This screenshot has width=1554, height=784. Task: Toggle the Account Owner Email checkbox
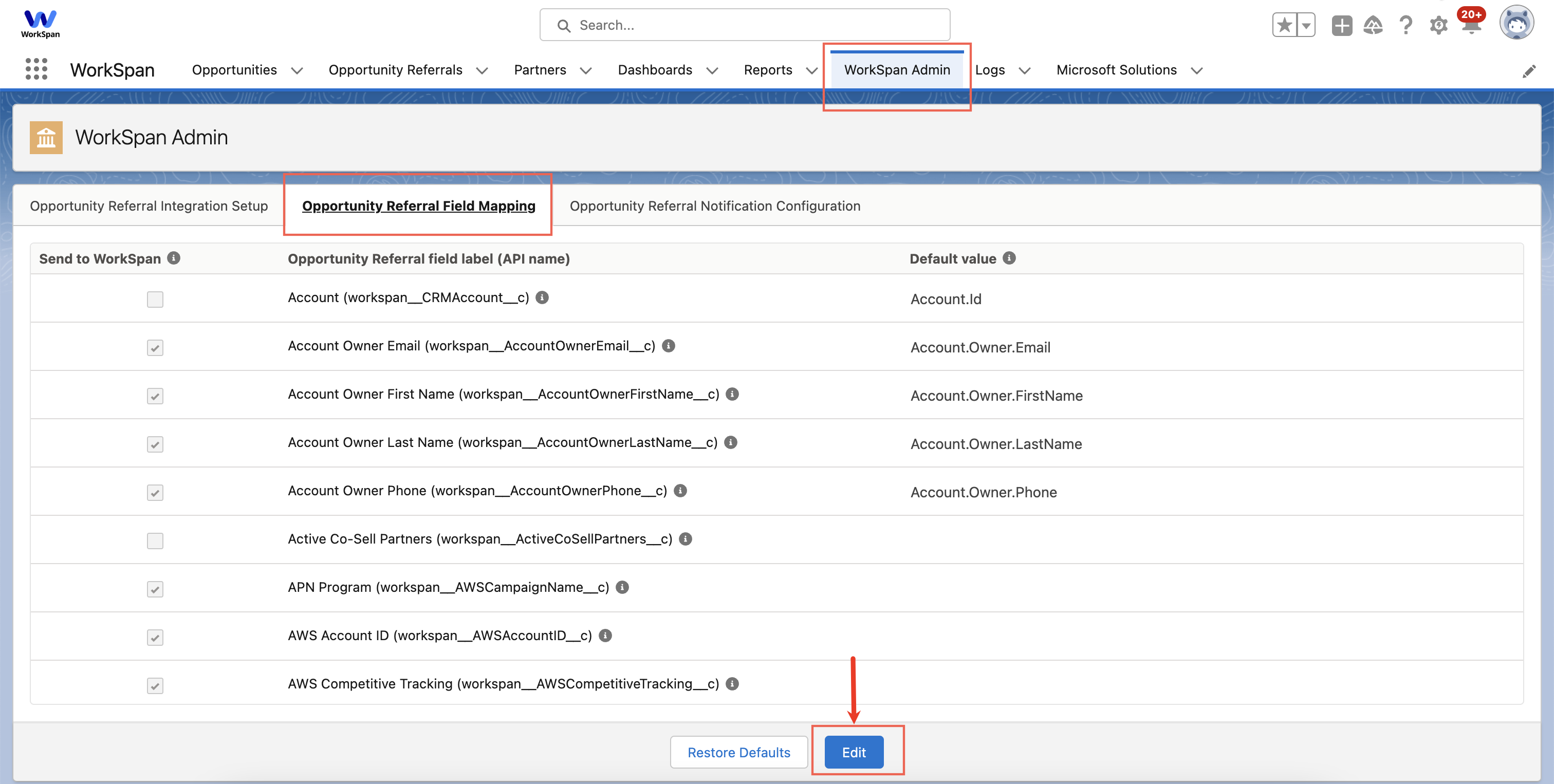point(155,347)
